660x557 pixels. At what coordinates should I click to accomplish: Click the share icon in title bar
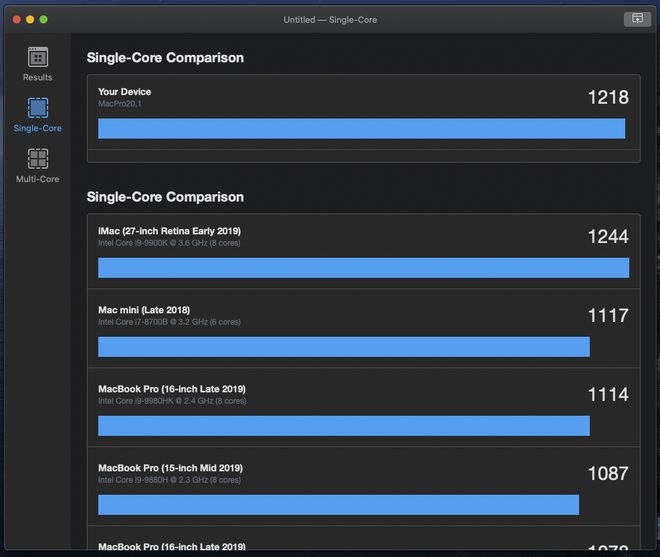[636, 19]
